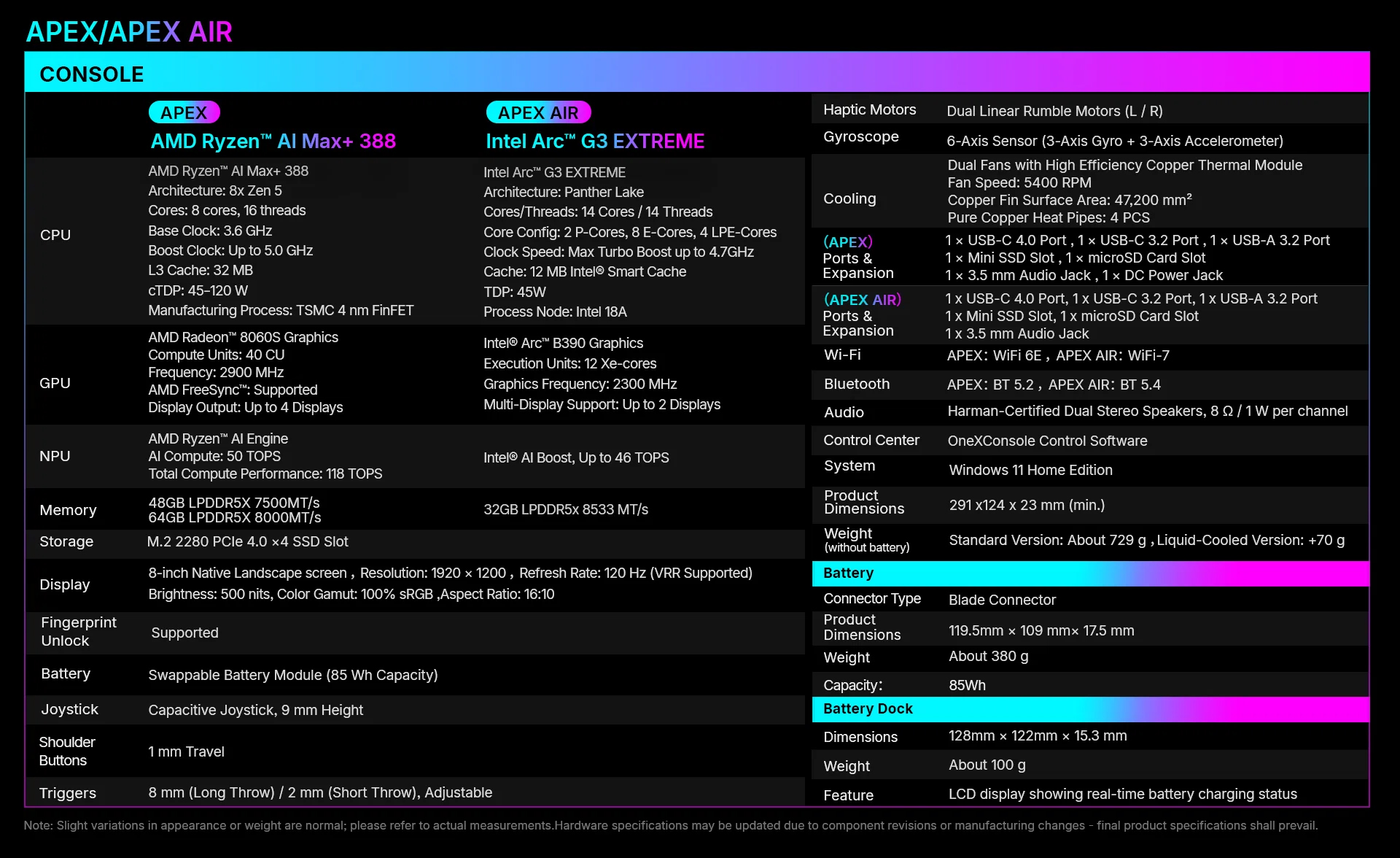Screen dimensions: 1400x858
Task: Click "Fan Speed: 5400 RPM" cooling line
Action: 1019,182
